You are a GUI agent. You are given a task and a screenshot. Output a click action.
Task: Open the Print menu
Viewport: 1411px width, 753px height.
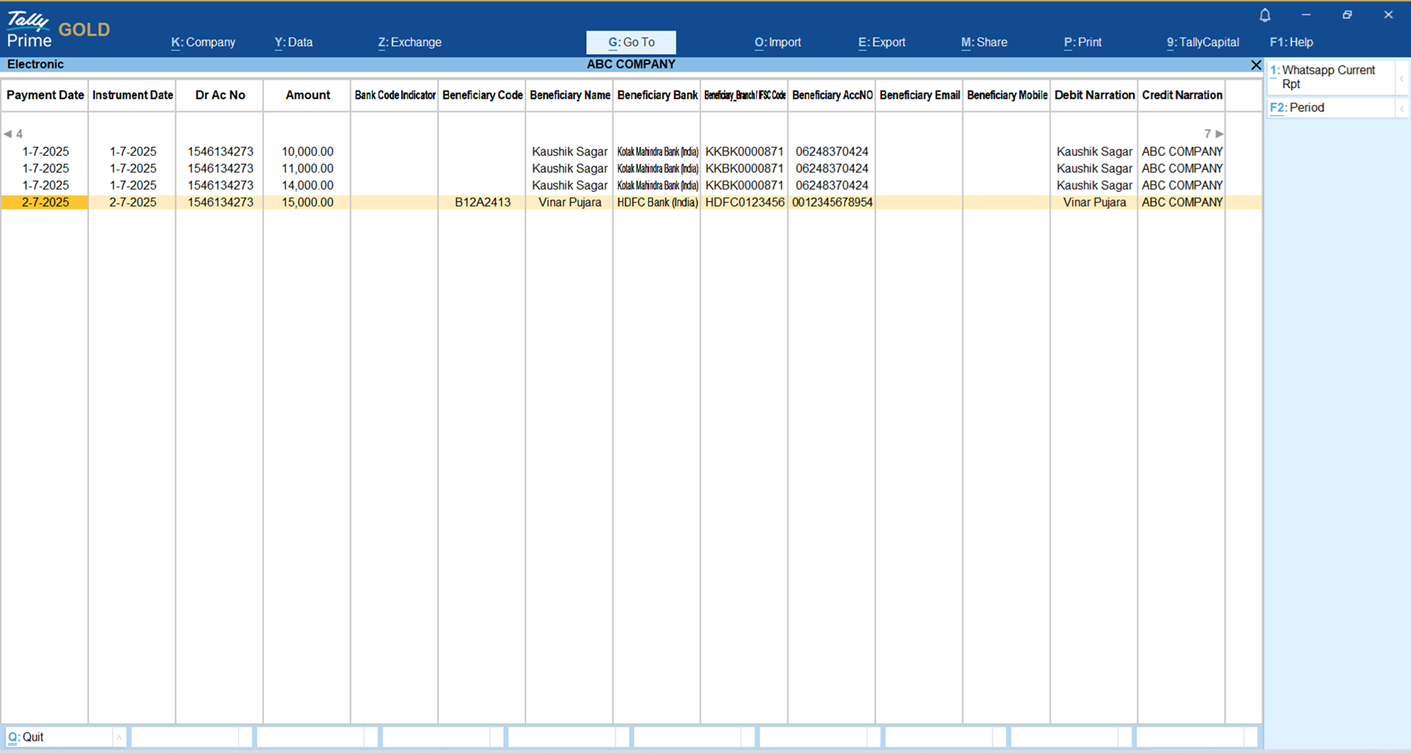pos(1083,43)
